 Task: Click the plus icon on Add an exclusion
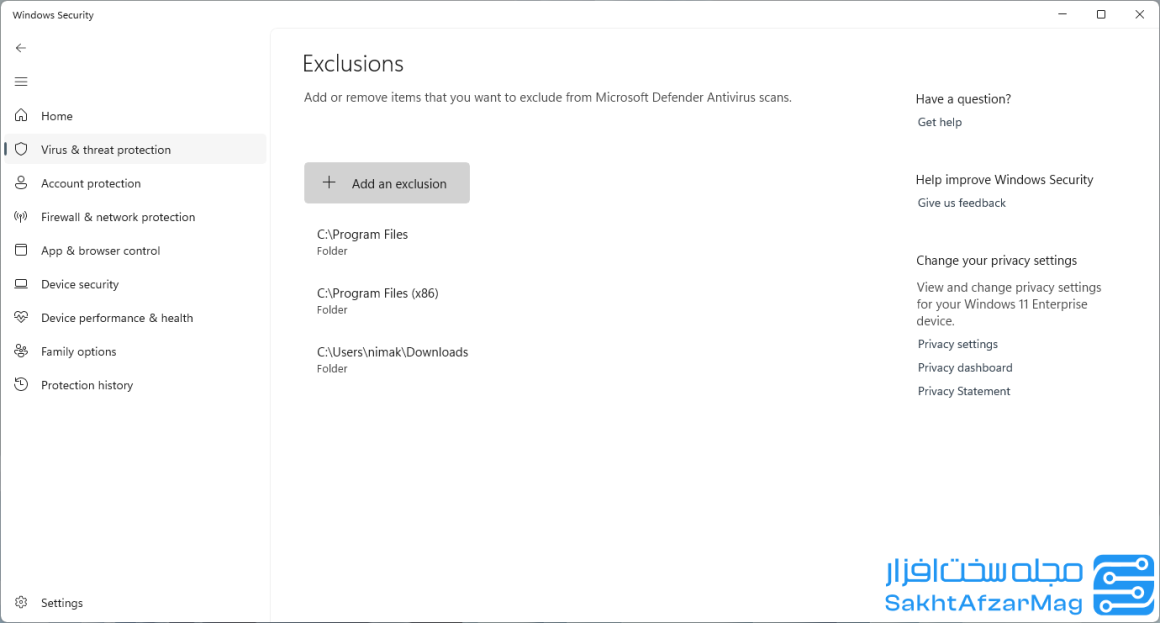[329, 183]
